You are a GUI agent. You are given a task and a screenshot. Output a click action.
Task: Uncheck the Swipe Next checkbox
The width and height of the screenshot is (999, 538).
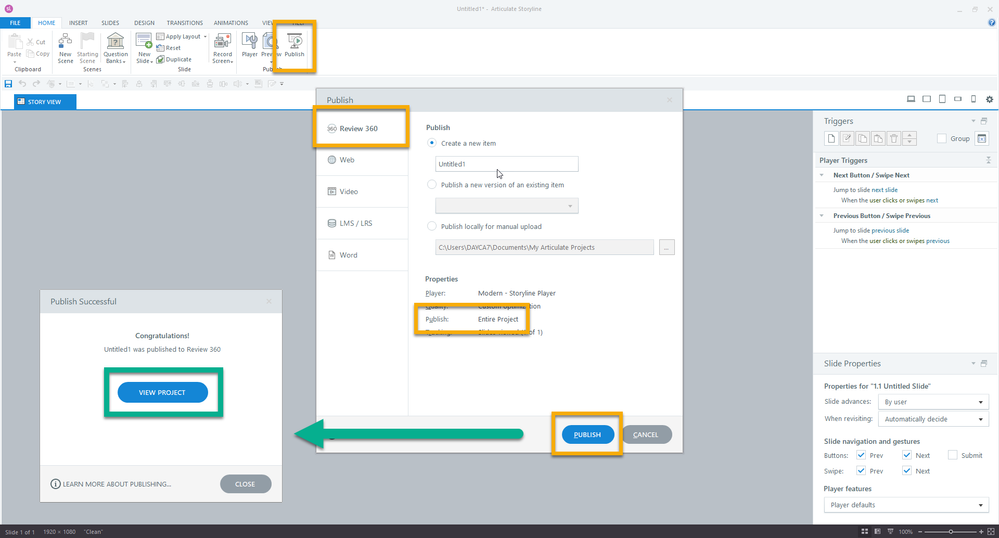(x=907, y=470)
